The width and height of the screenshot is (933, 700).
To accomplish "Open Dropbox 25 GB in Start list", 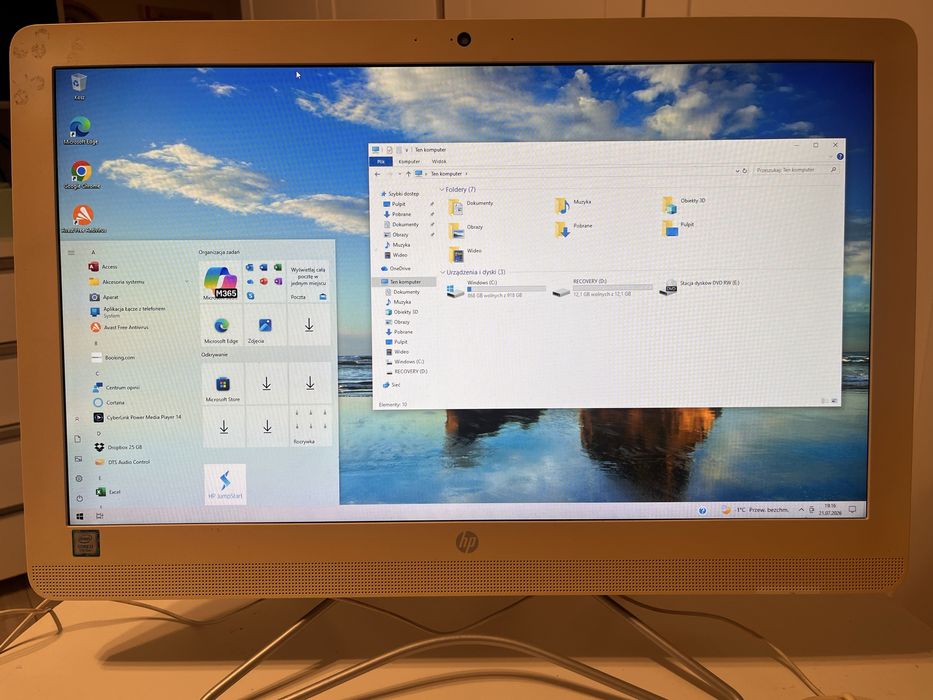I will point(118,447).
